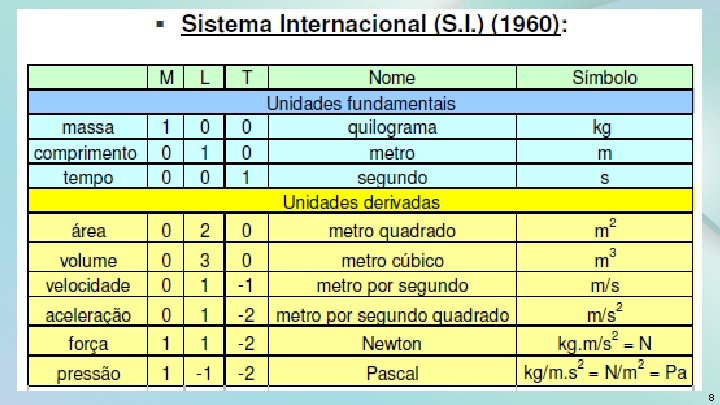Click the slide number 8
Viewport: 720px width, 405px height.
(709, 397)
